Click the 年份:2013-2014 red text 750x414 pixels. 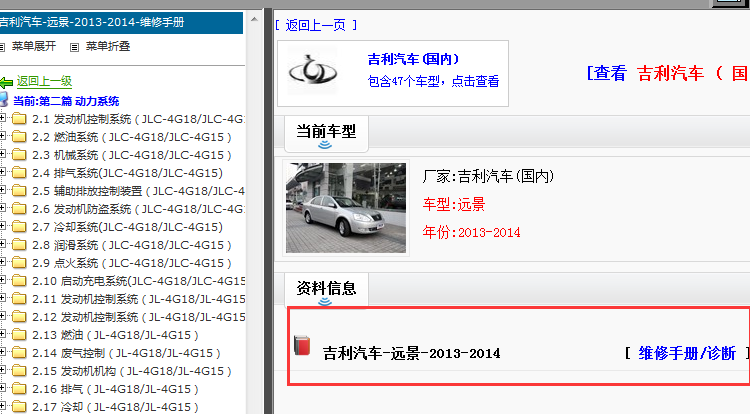click(x=472, y=233)
